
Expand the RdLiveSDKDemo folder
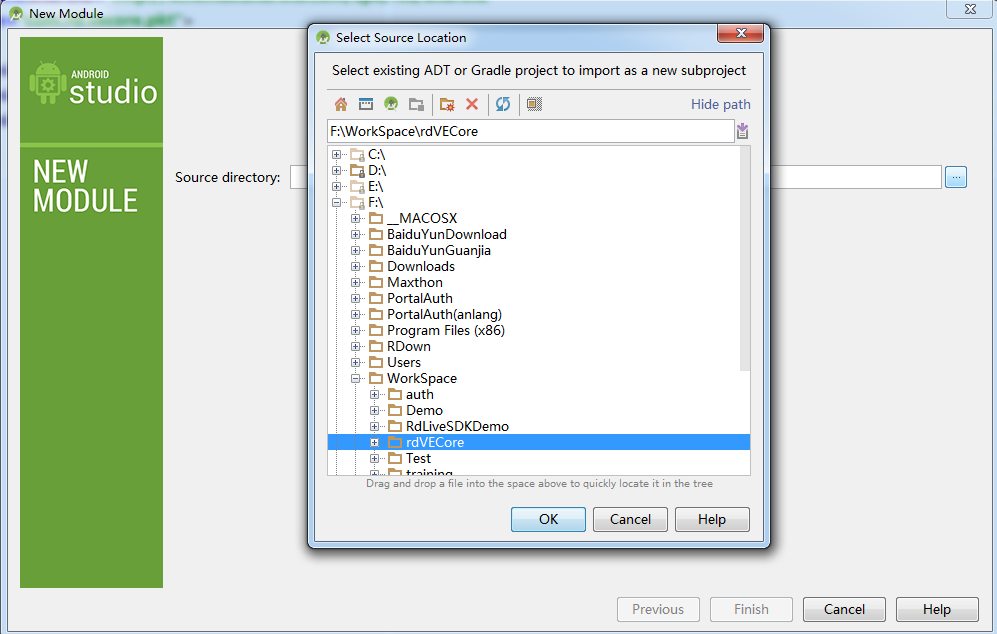(375, 427)
